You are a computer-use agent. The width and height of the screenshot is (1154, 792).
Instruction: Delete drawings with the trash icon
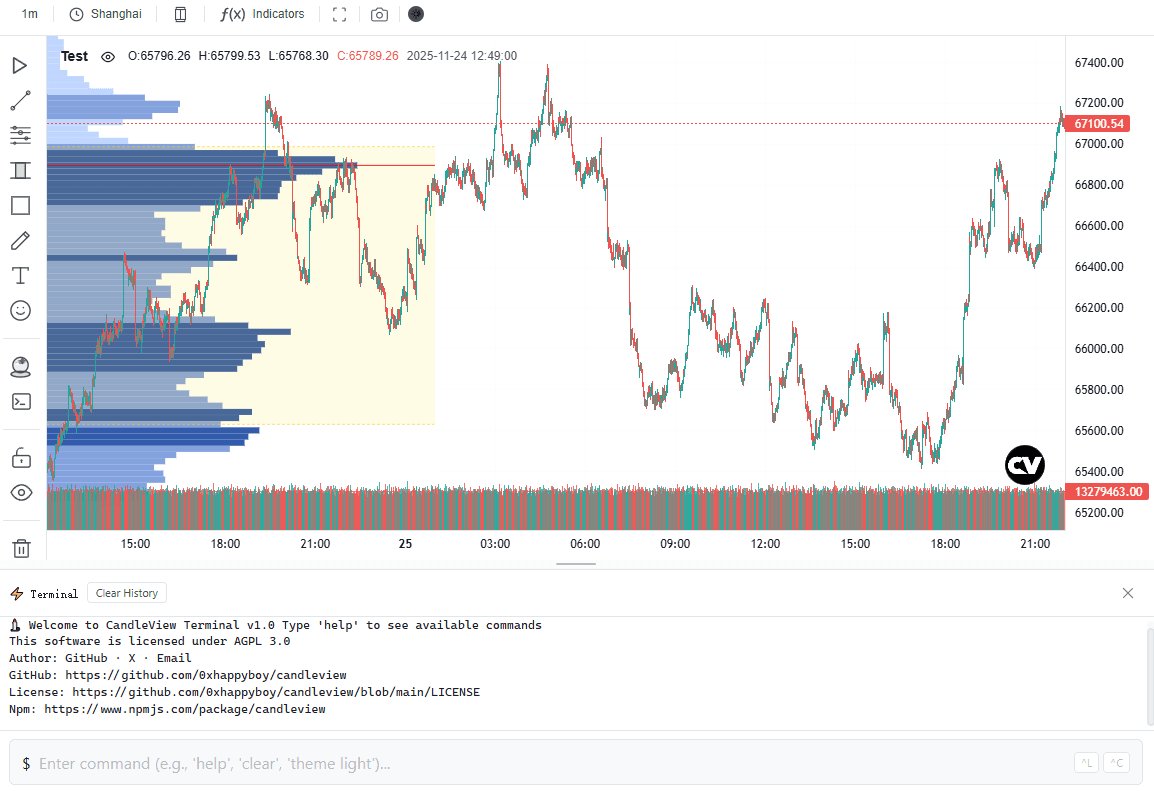[20, 548]
